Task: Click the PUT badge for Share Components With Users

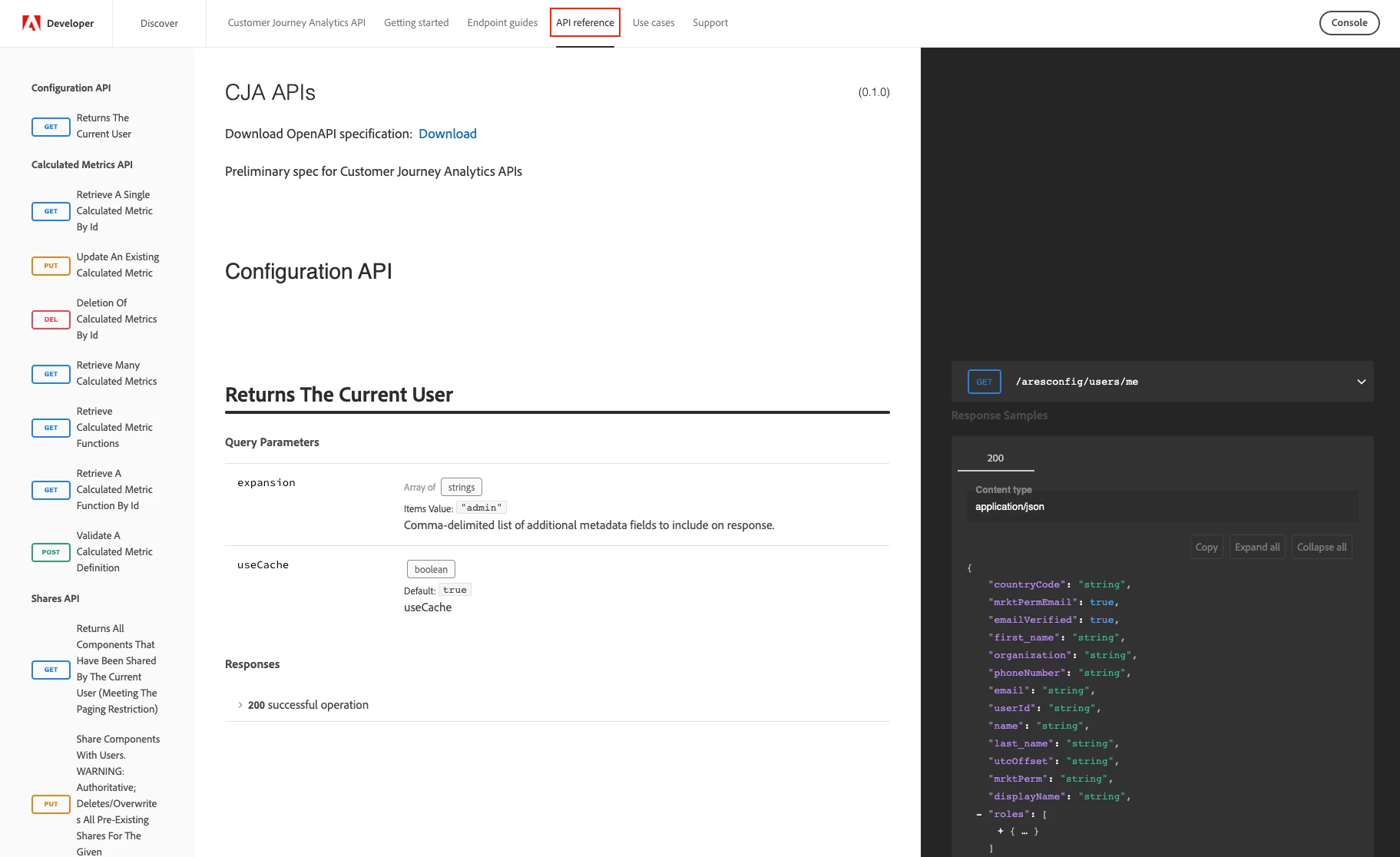Action: pos(51,804)
